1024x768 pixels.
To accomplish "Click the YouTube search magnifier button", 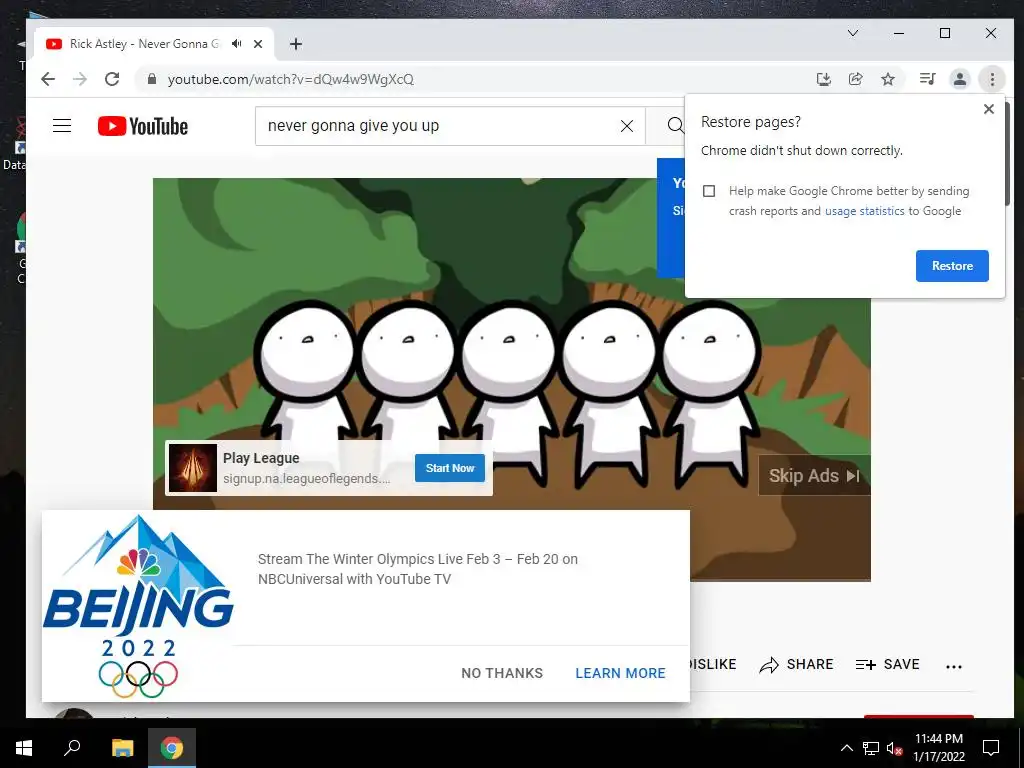I will coord(673,125).
